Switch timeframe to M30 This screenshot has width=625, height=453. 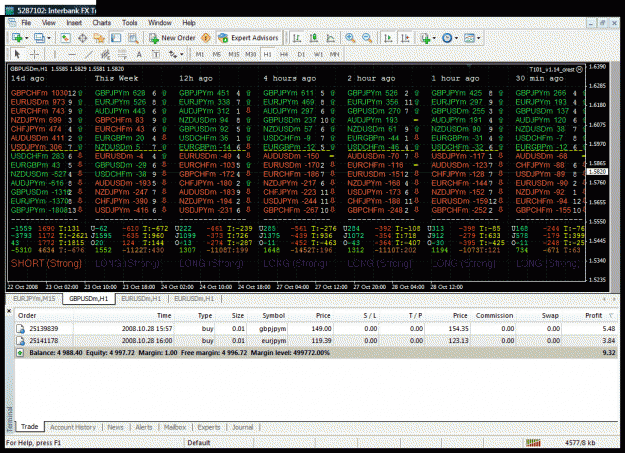(250, 54)
